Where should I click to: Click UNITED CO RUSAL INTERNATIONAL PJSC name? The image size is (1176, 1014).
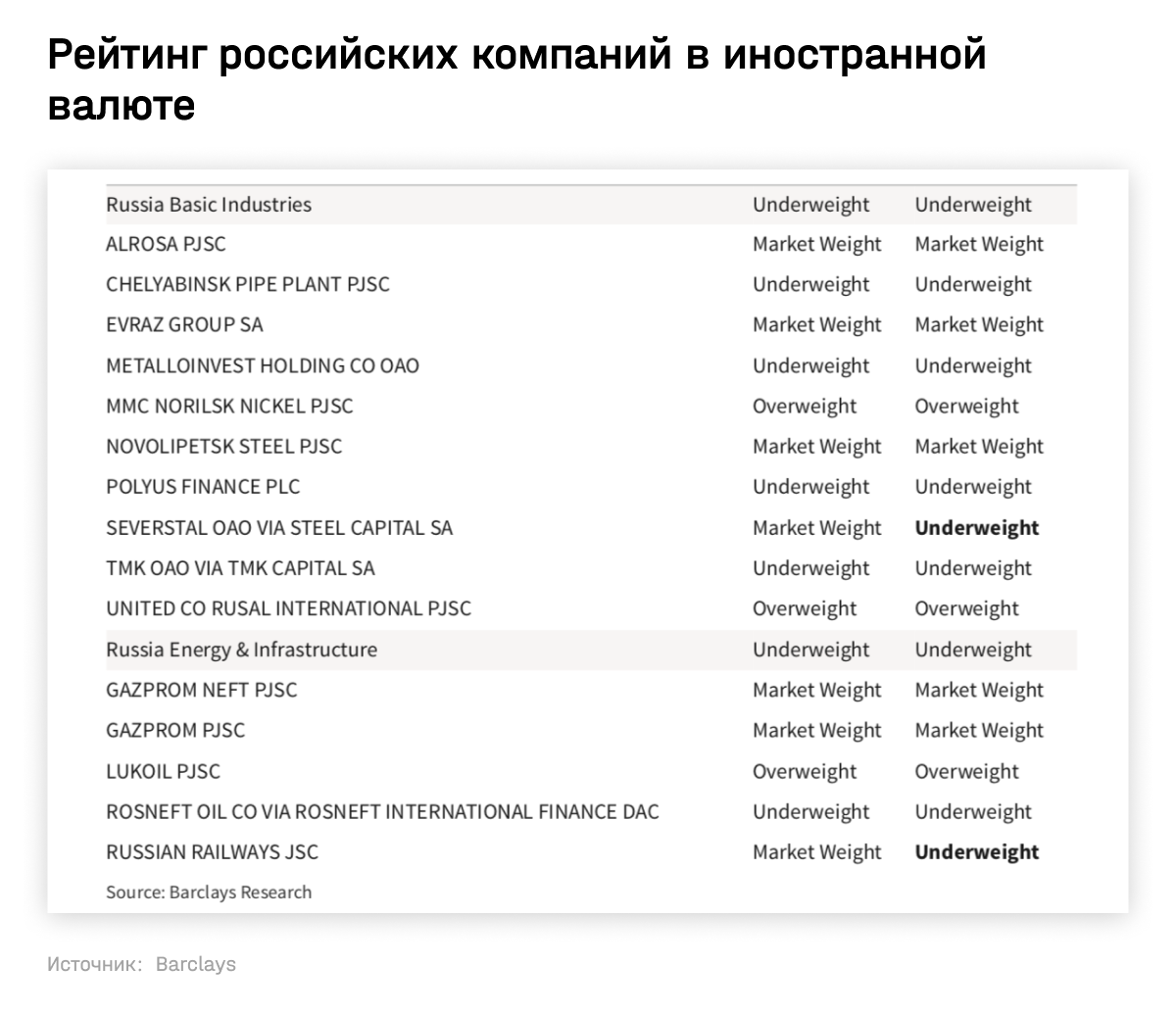pyautogui.click(x=288, y=608)
